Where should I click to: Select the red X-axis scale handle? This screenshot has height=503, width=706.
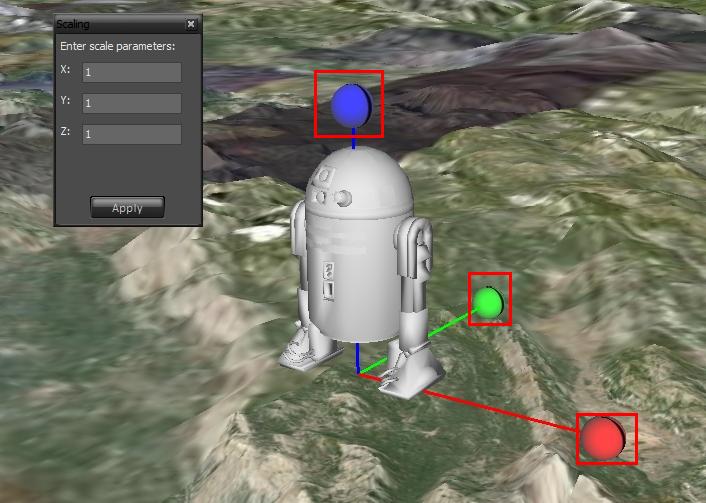(x=602, y=438)
